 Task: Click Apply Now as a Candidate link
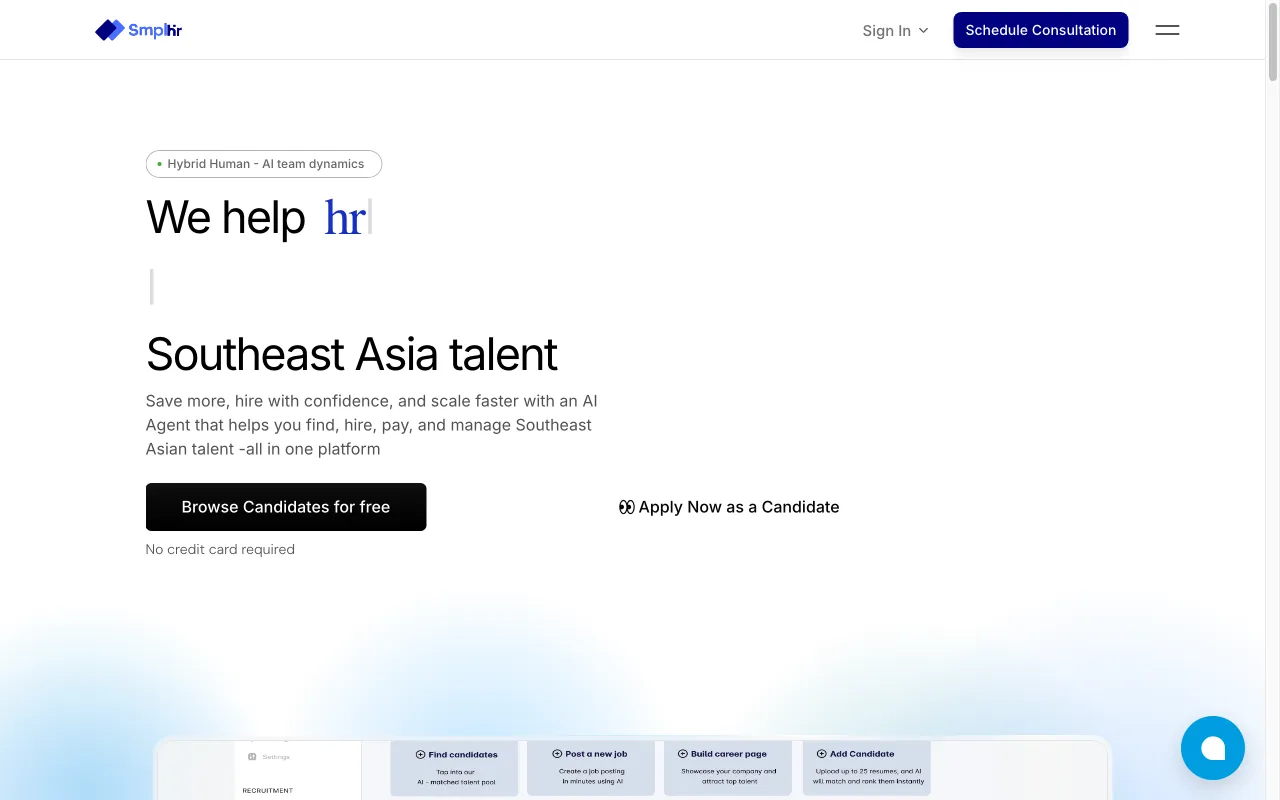tap(729, 507)
